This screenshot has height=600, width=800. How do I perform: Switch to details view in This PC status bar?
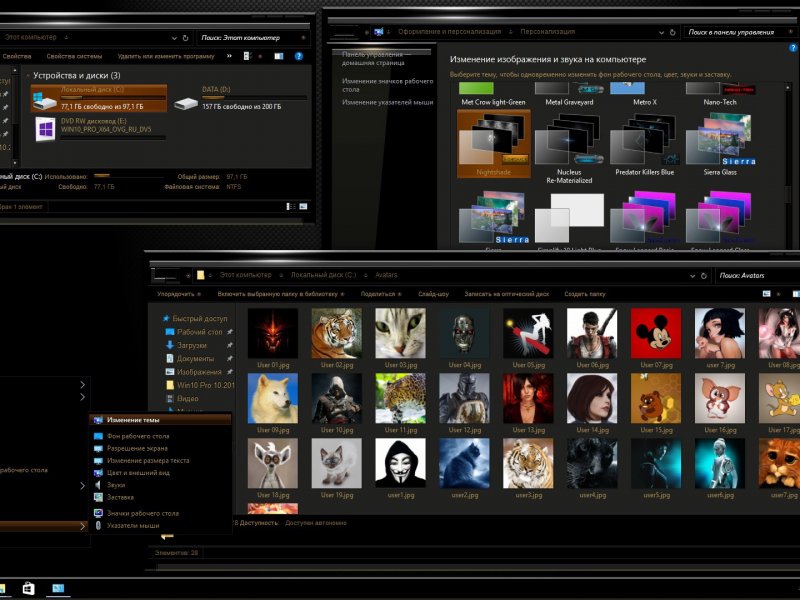[x=290, y=206]
